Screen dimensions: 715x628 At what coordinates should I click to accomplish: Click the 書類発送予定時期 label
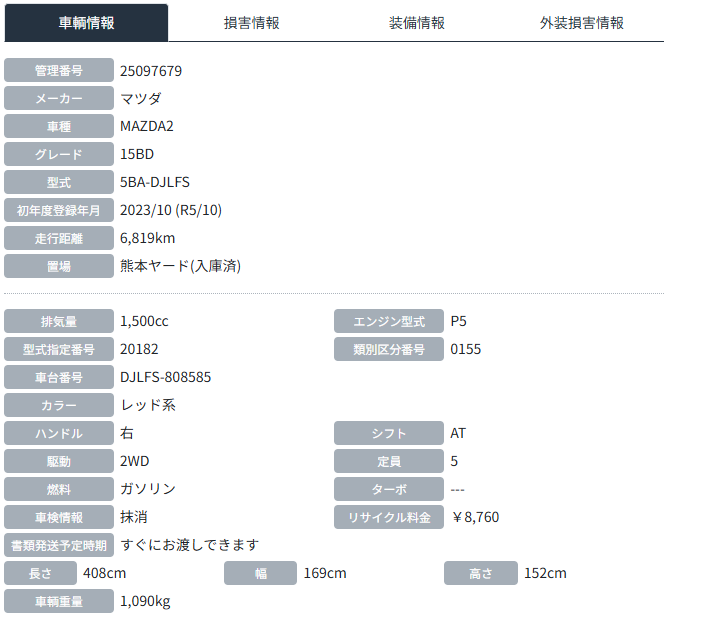pyautogui.click(x=59, y=545)
